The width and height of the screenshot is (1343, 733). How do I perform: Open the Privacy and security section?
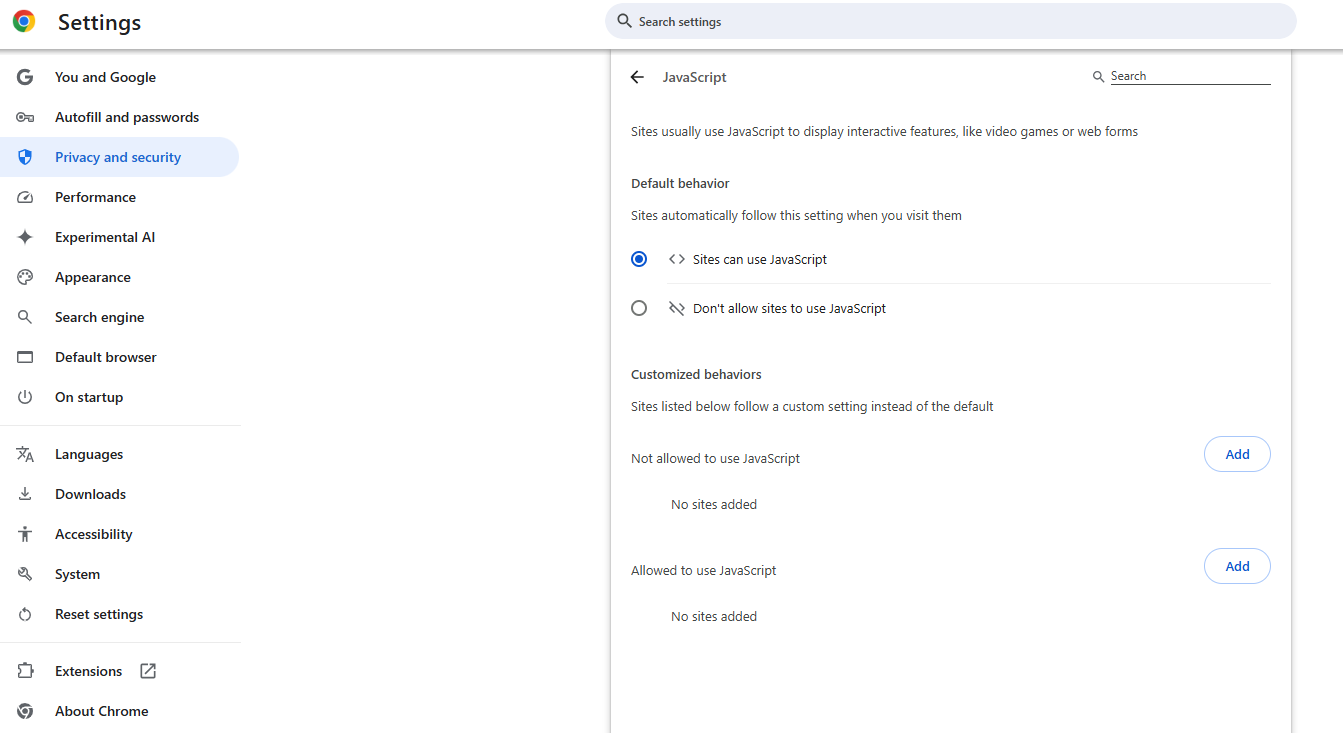point(118,157)
